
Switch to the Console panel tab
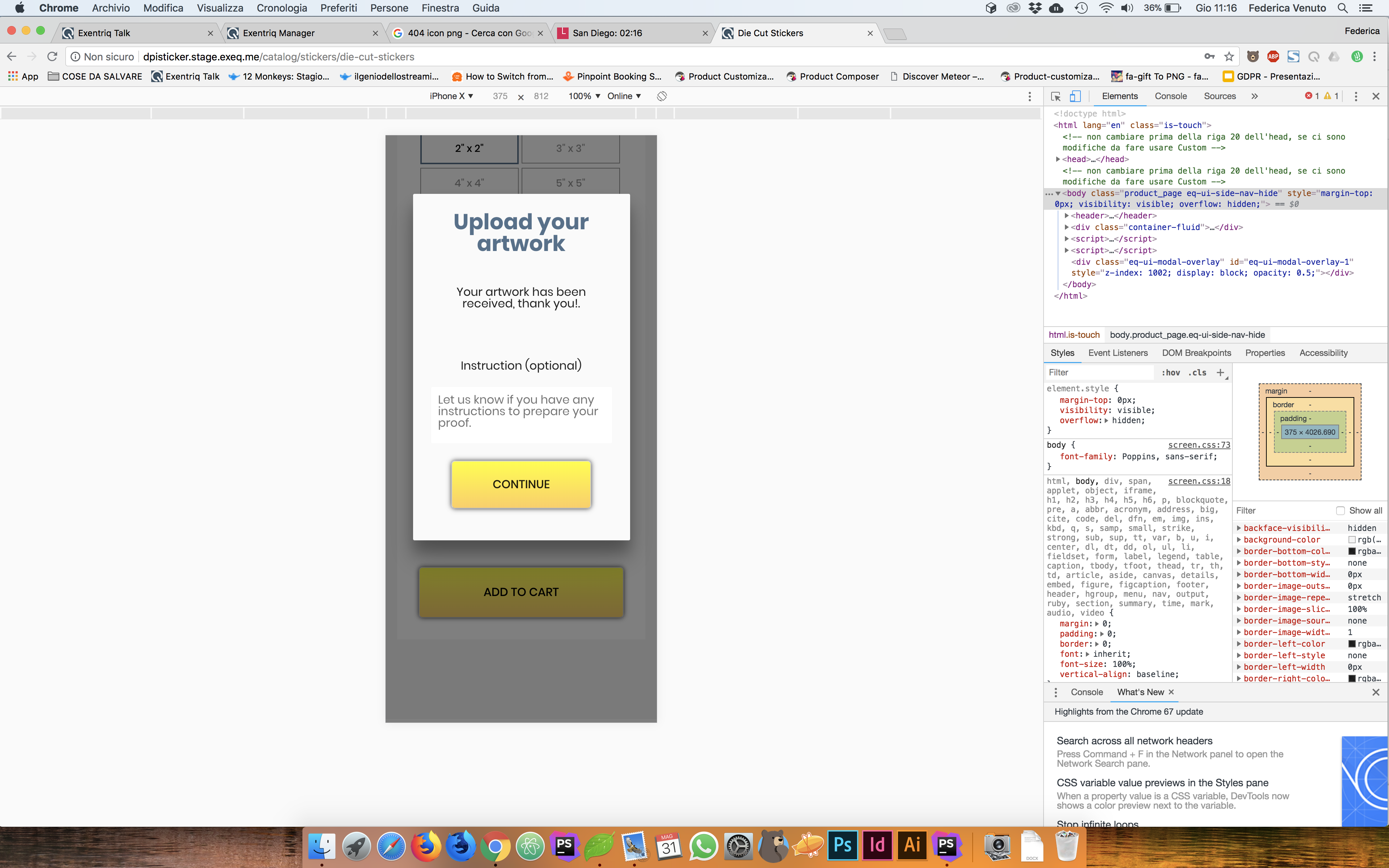click(1170, 97)
